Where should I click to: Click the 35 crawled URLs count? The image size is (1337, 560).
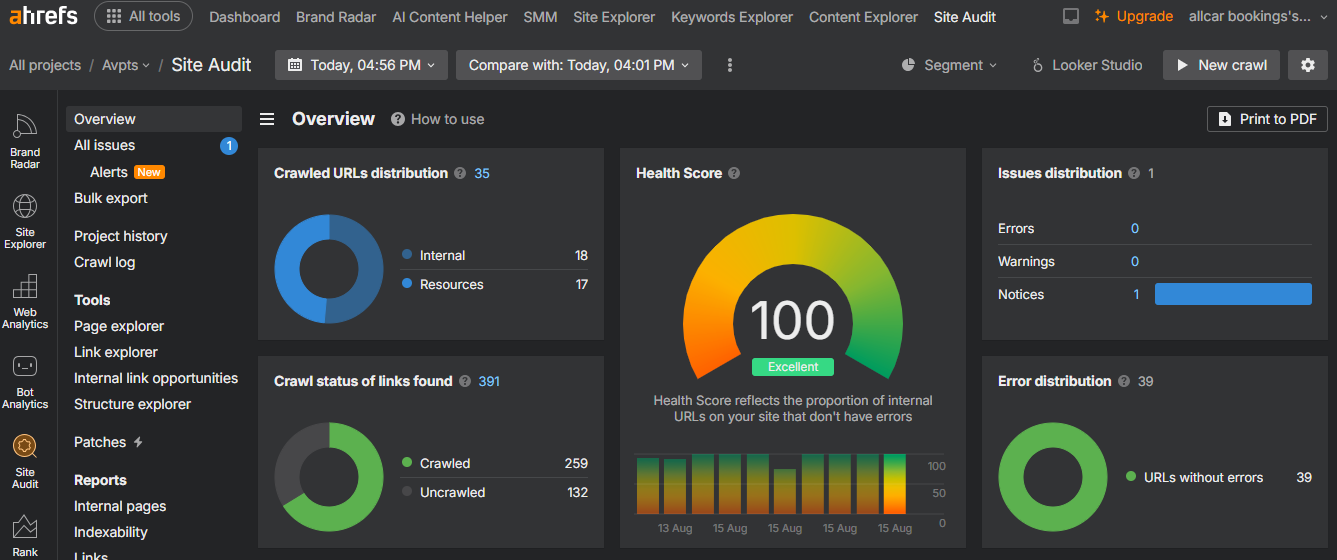pyautogui.click(x=482, y=173)
